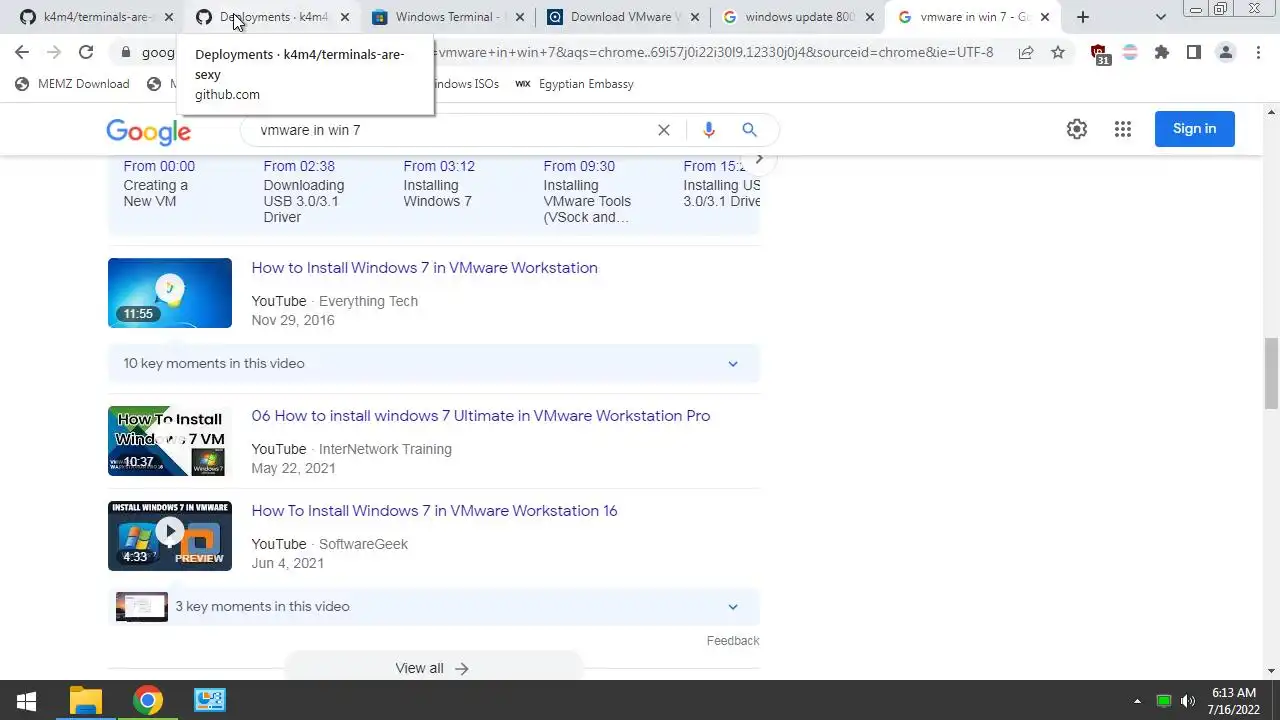Click the green tray status icon
This screenshot has height=720, width=1280.
pos(1164,701)
